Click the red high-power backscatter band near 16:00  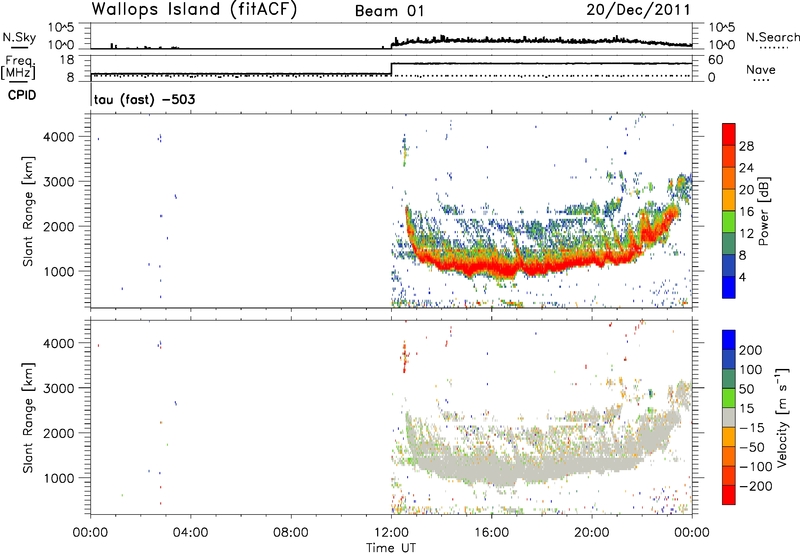492,267
